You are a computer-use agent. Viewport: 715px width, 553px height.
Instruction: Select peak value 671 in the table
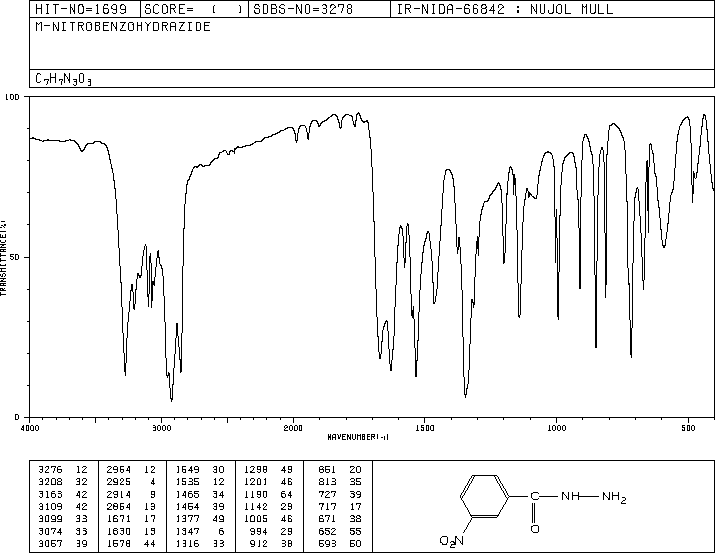coord(327,519)
